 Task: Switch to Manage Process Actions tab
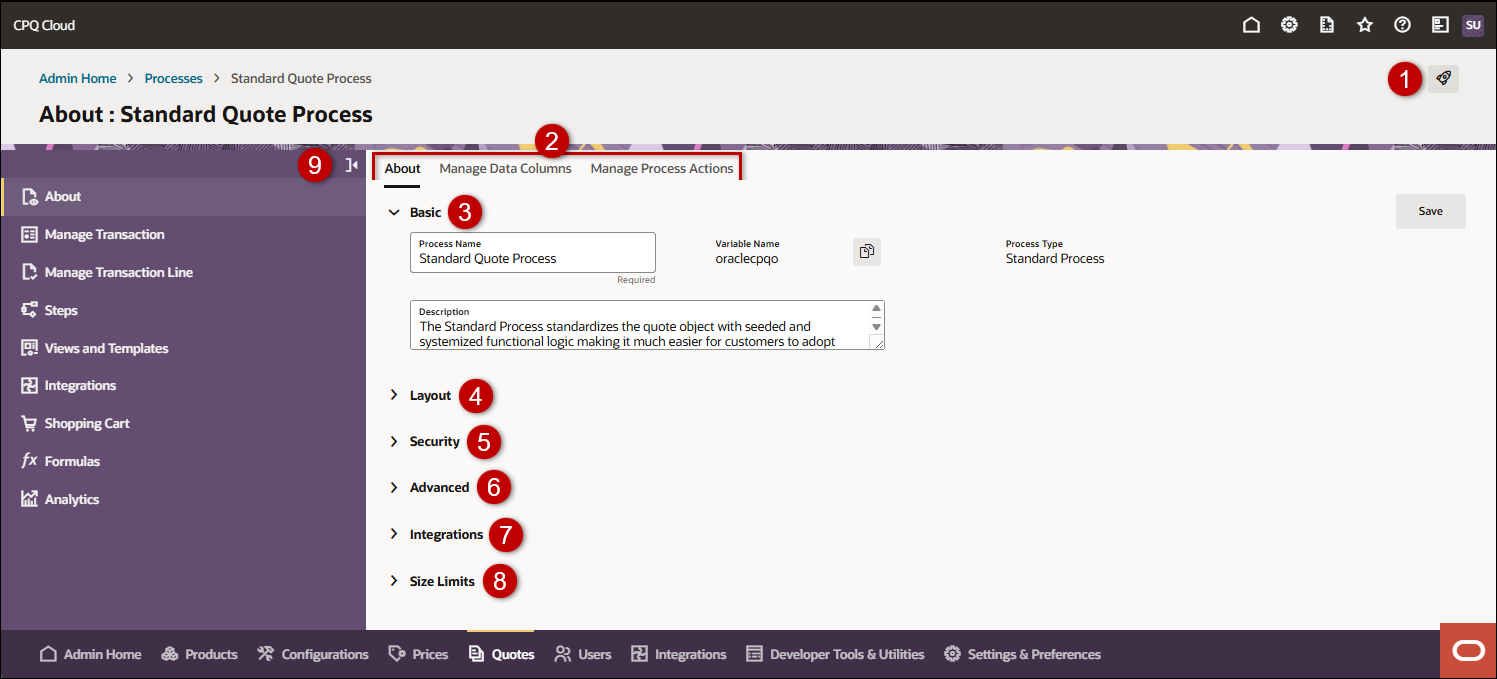661,168
